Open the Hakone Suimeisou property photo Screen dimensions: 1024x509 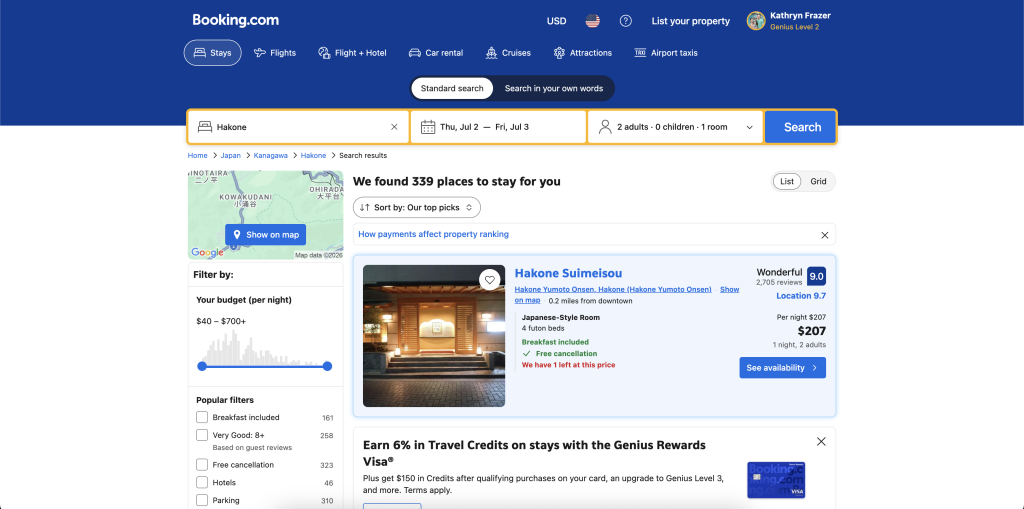[x=434, y=336]
